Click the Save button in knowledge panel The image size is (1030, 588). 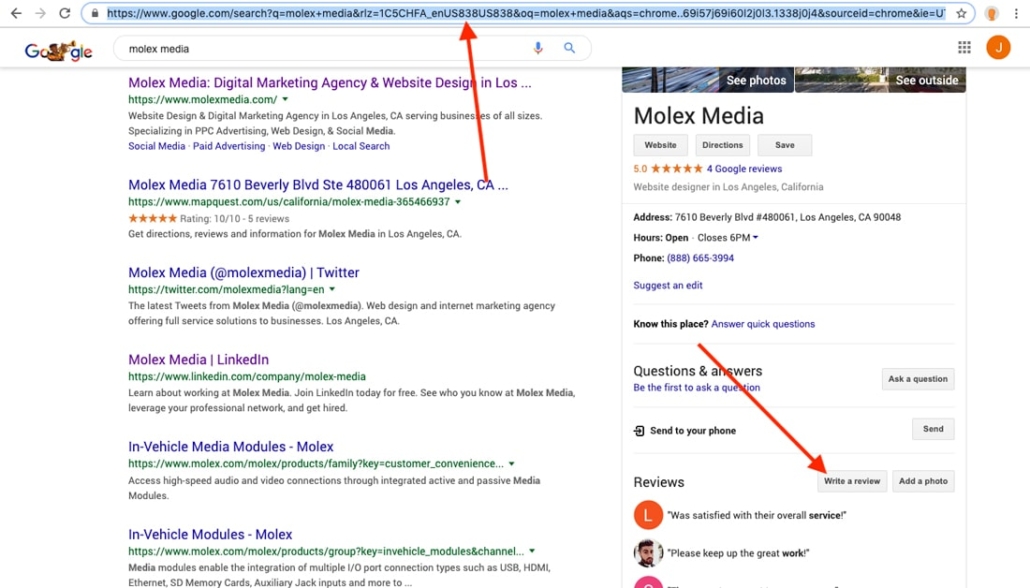pos(784,145)
